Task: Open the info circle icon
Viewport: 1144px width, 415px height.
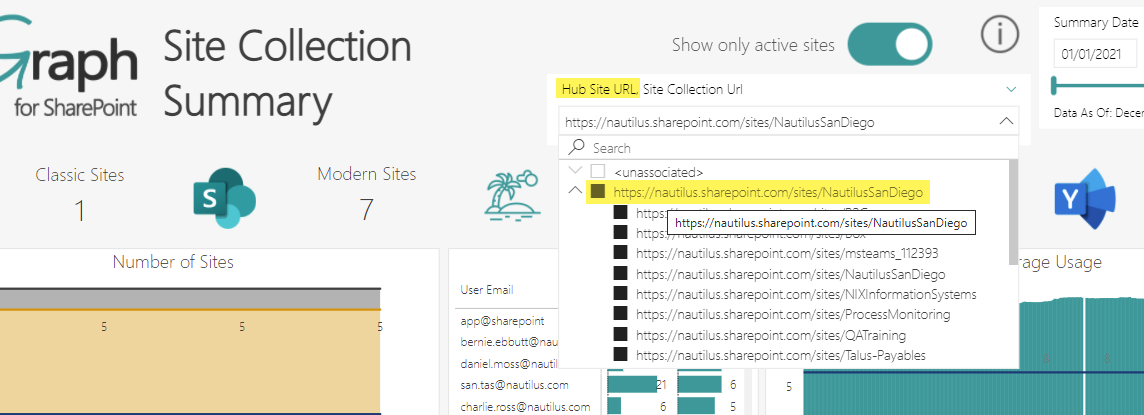Action: coord(998,35)
